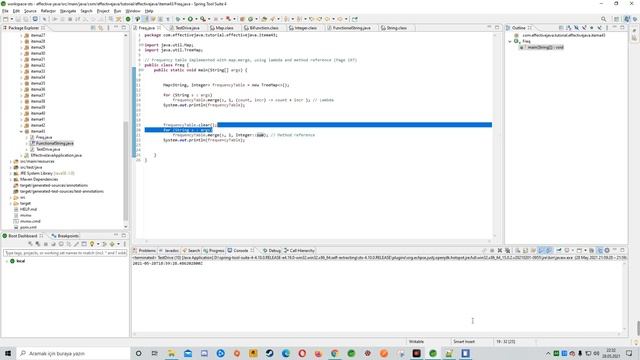Open Task View on the taskbar
This screenshot has width=640, height=360.
pyautogui.click(x=155, y=353)
